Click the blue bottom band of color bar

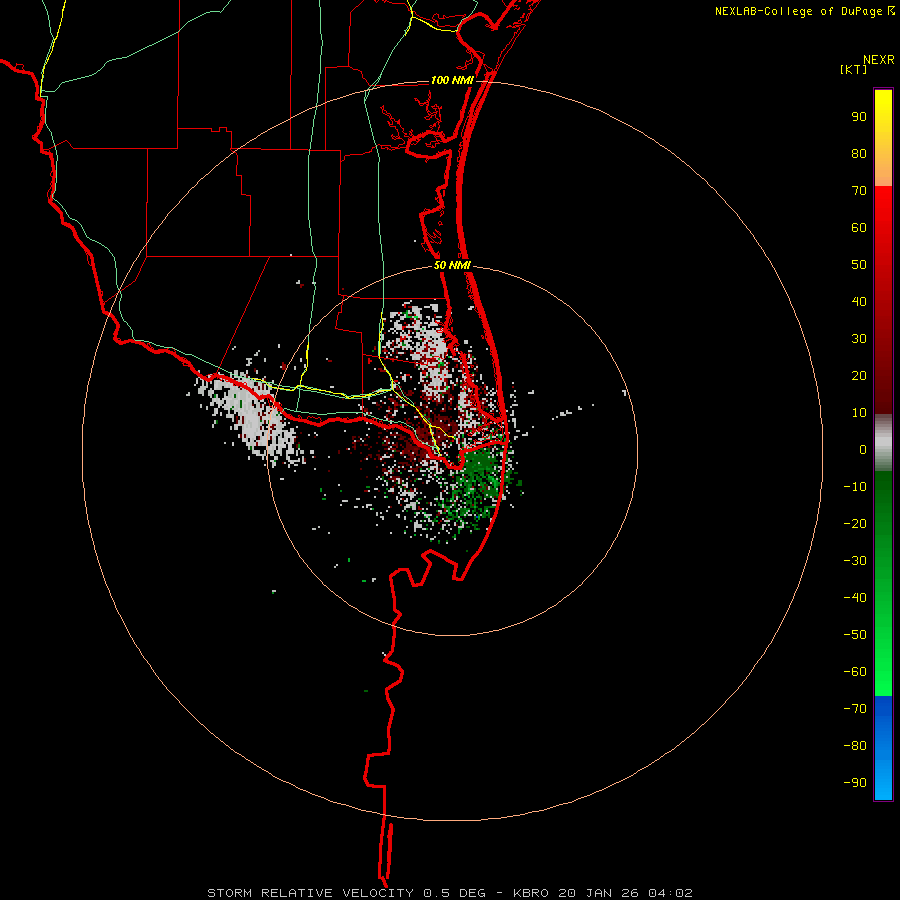[x=883, y=748]
